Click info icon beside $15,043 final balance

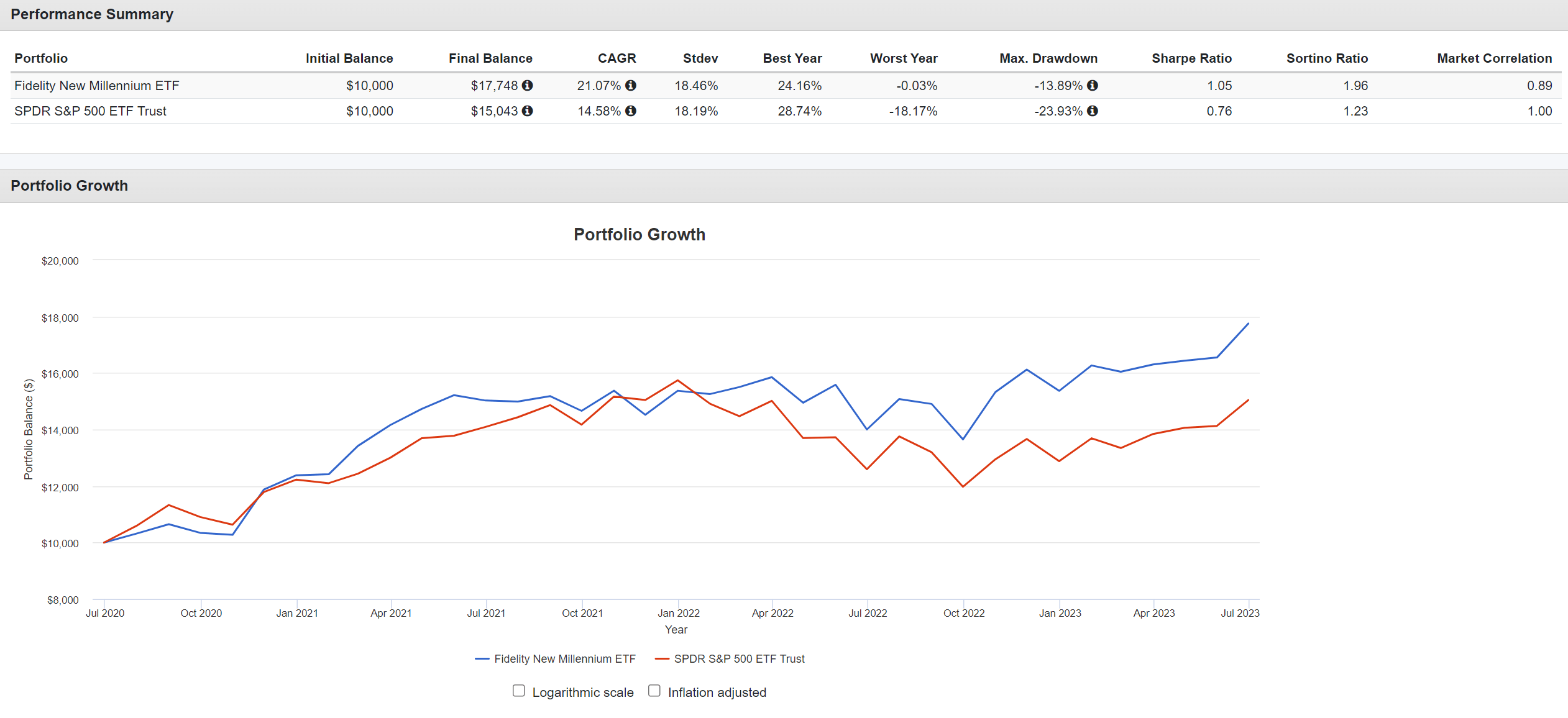pos(527,111)
